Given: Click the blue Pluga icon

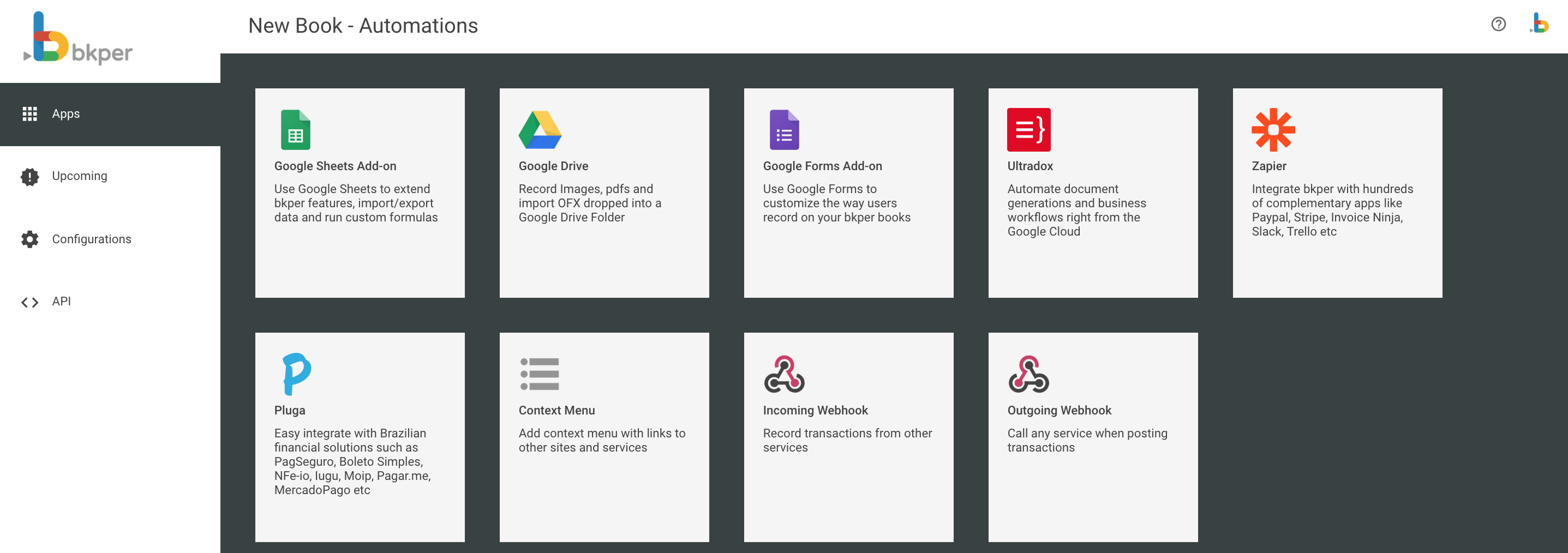Looking at the screenshot, I should tap(296, 374).
